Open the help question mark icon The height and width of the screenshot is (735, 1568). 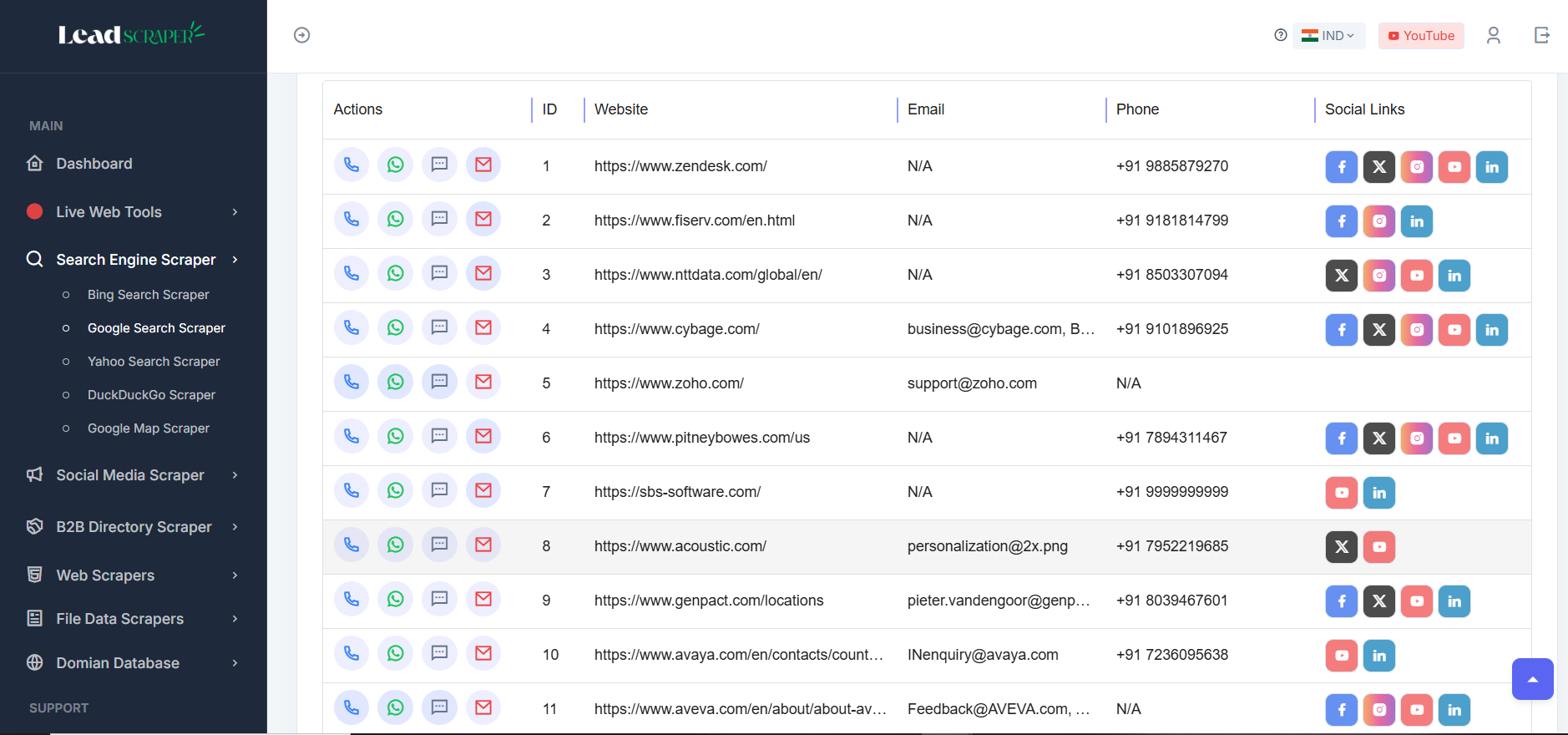[x=1281, y=35]
